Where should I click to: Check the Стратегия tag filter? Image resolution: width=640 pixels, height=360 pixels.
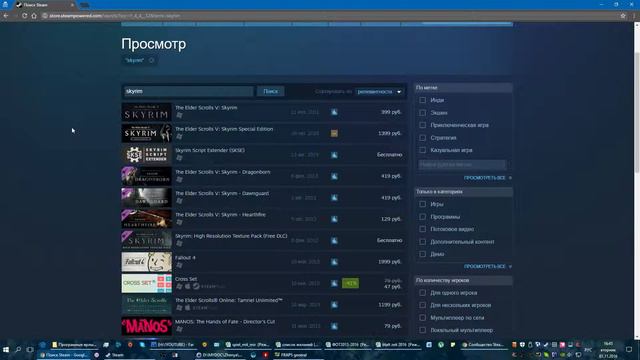(422, 138)
